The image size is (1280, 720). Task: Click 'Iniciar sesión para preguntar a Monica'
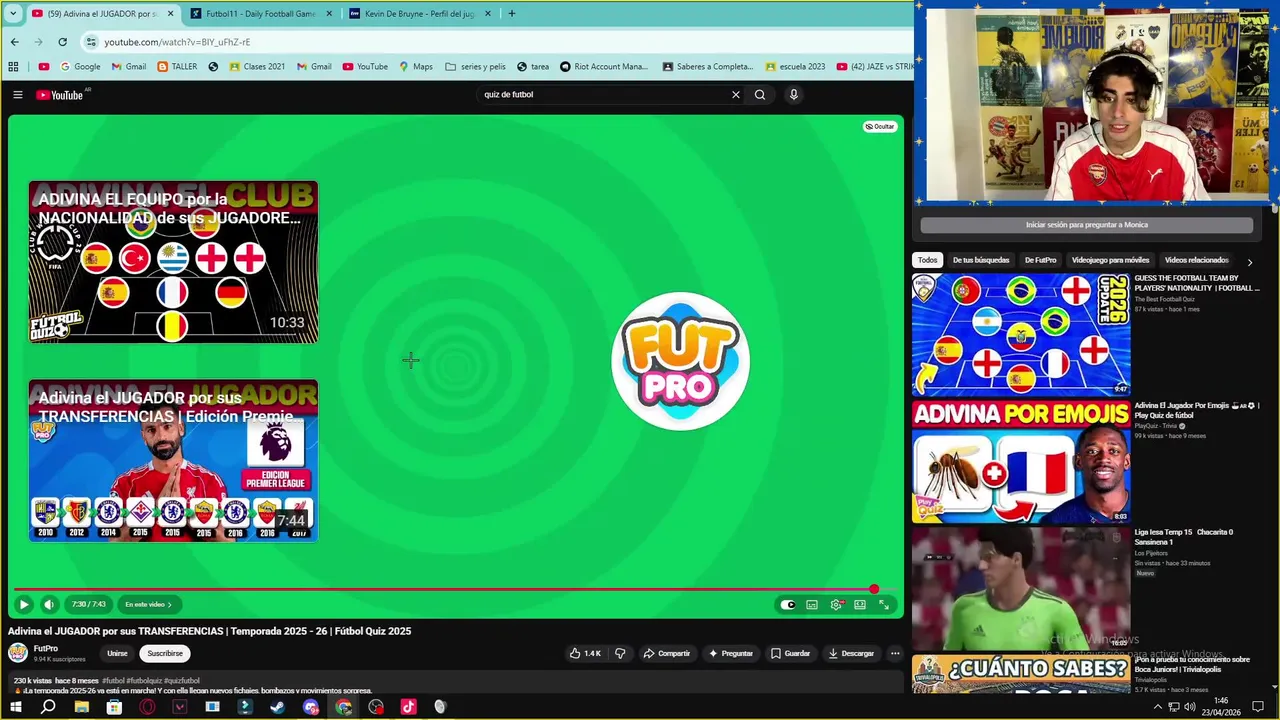tap(1086, 225)
